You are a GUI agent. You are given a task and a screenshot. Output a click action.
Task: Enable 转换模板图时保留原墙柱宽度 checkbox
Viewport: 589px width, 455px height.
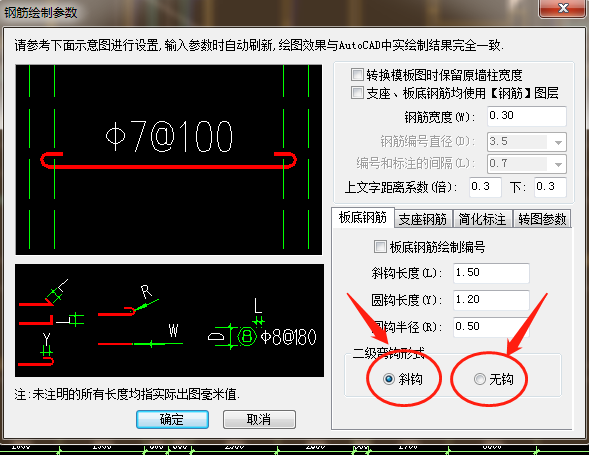[x=357, y=74]
